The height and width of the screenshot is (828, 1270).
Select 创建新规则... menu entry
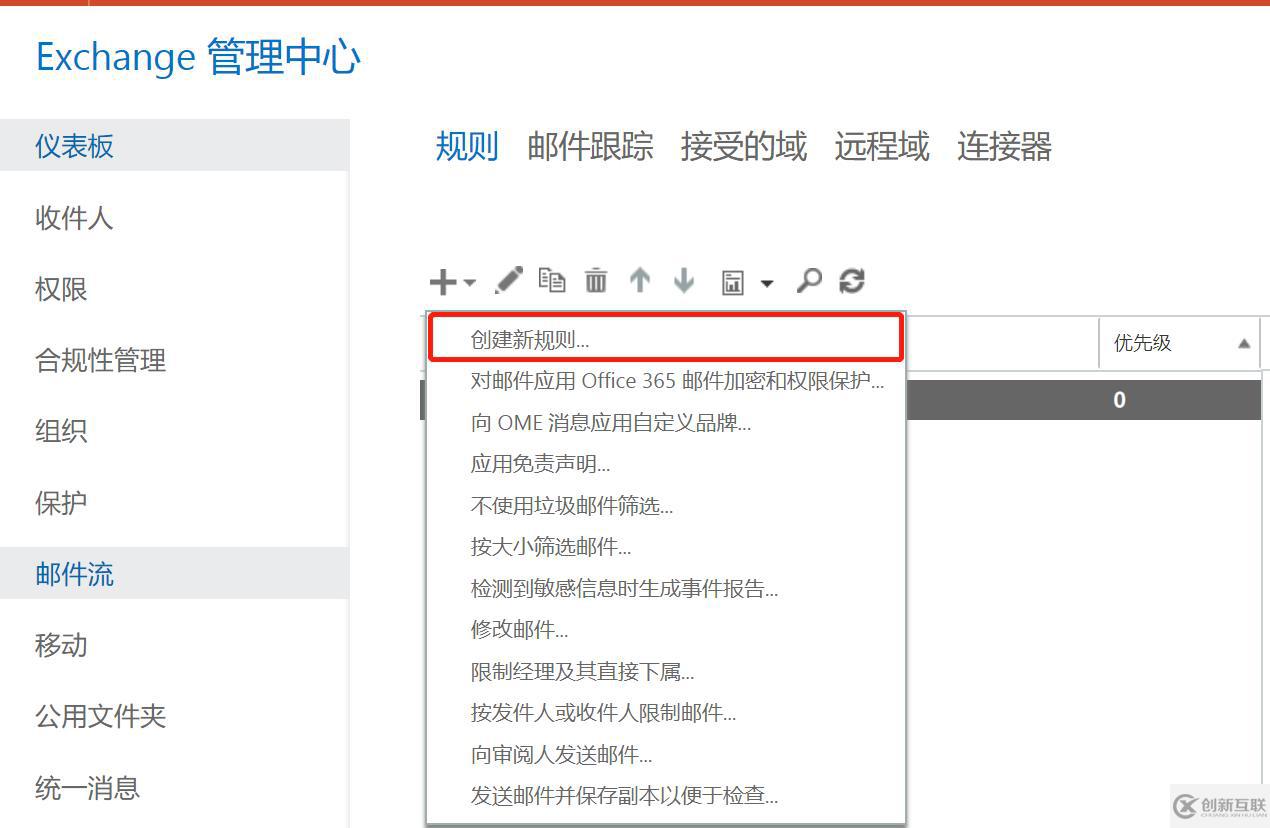click(666, 339)
